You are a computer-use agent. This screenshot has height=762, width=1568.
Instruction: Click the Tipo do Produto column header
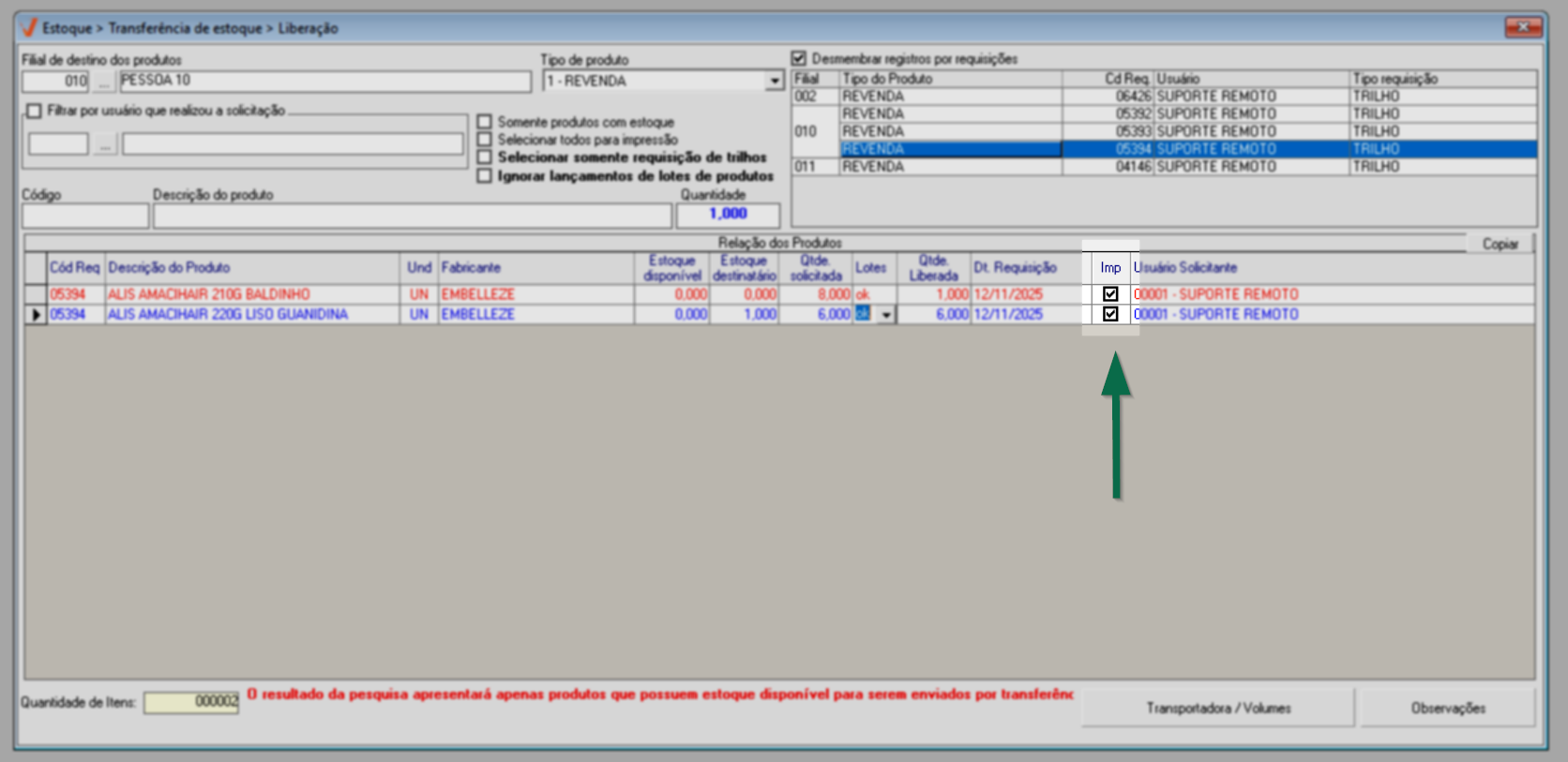coord(950,79)
